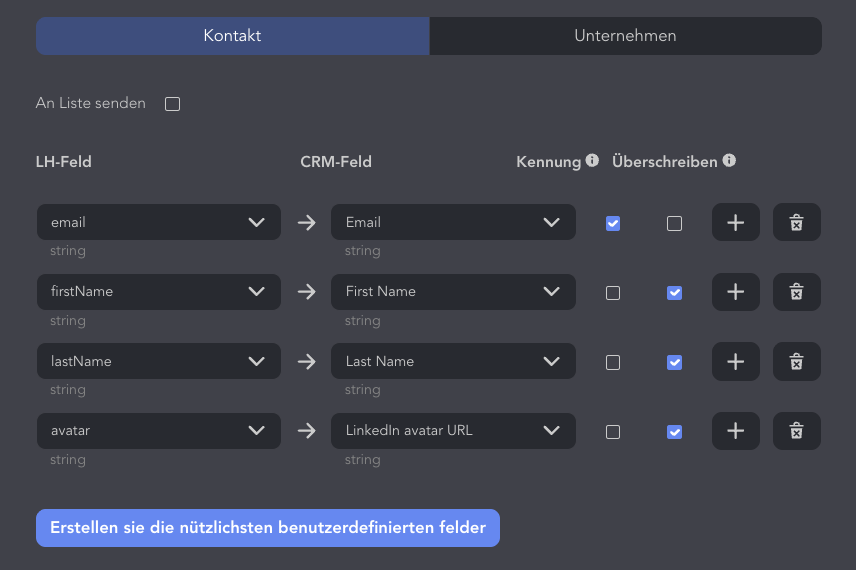The image size is (856, 570).
Task: Show info for the Kennung column
Action: tap(592, 161)
